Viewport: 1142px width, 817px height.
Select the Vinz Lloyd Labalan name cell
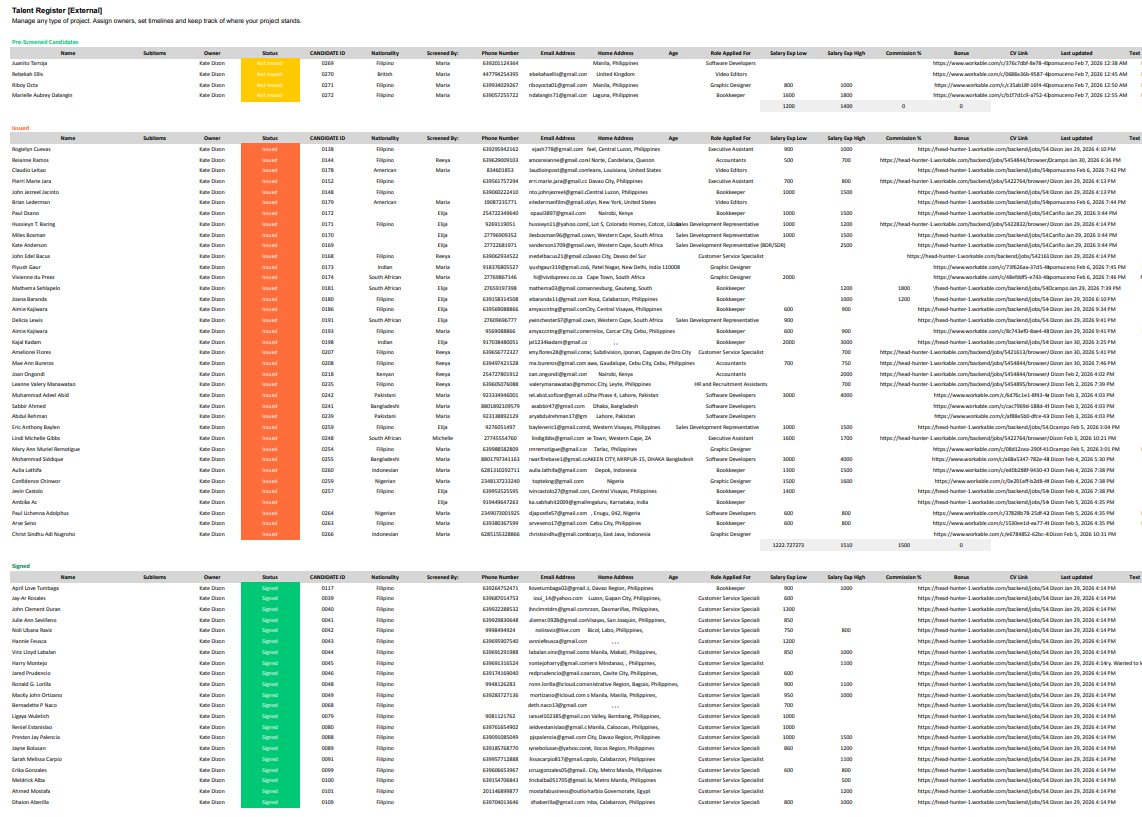(34, 652)
